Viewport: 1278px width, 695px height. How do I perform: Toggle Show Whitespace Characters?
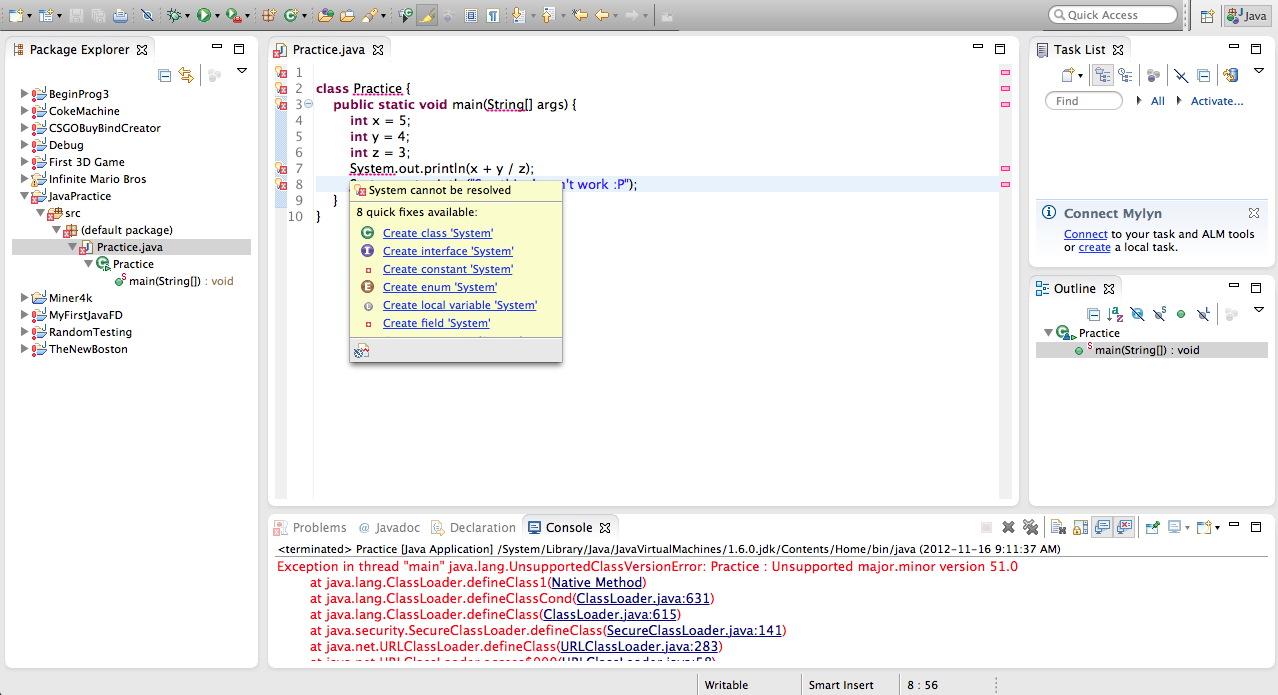click(493, 16)
